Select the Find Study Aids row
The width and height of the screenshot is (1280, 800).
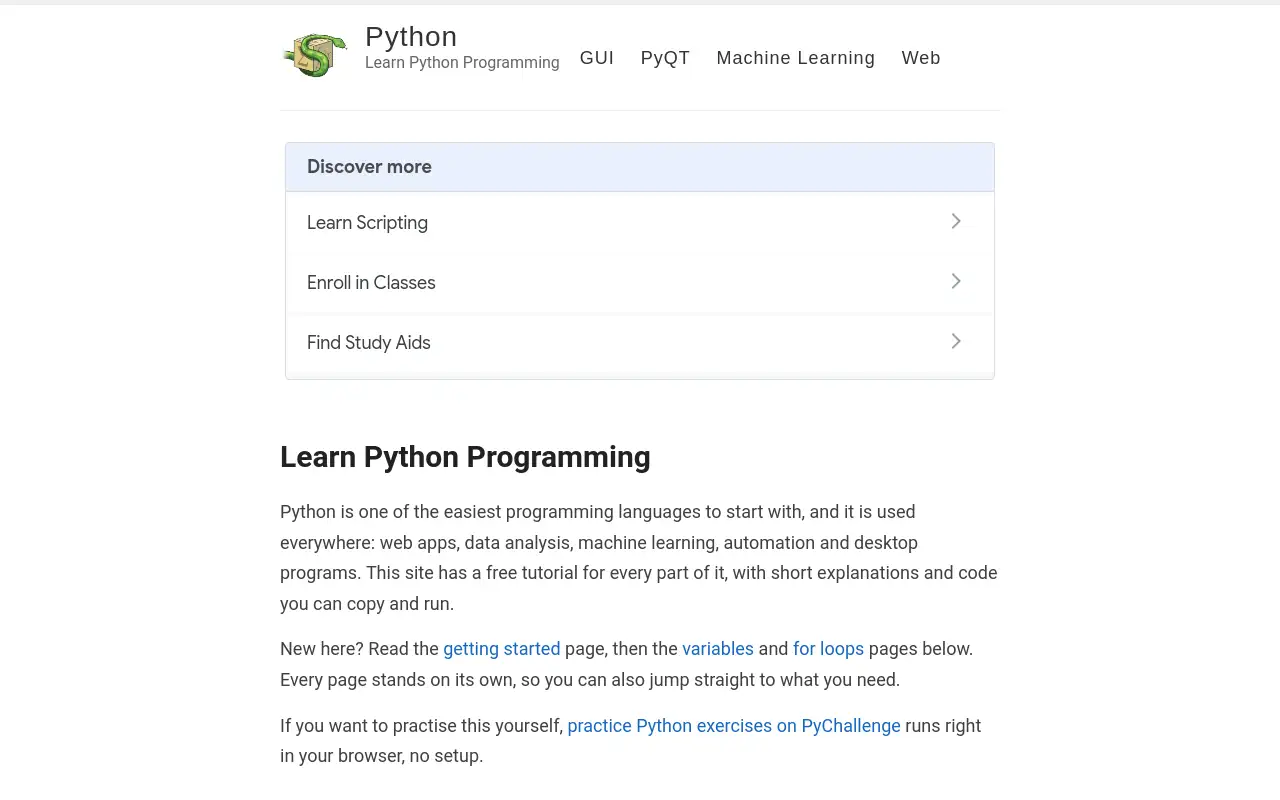coord(640,342)
